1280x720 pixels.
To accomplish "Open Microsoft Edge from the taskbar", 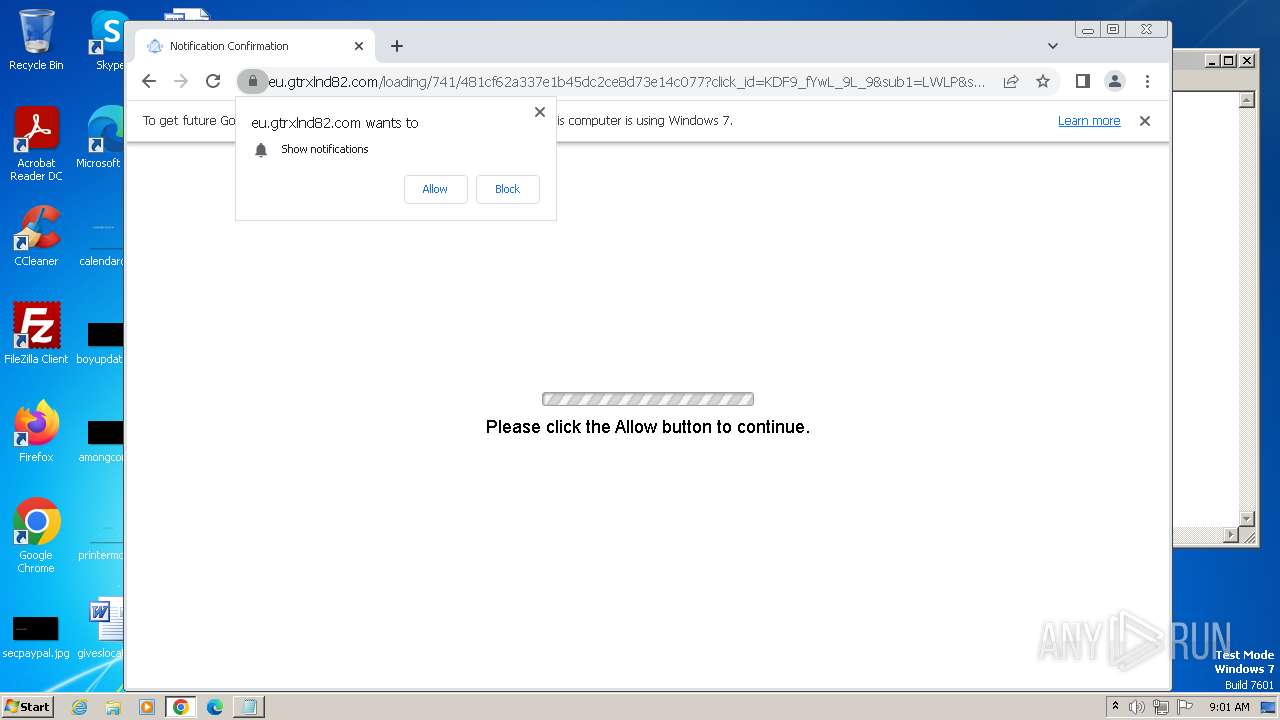I will point(215,707).
